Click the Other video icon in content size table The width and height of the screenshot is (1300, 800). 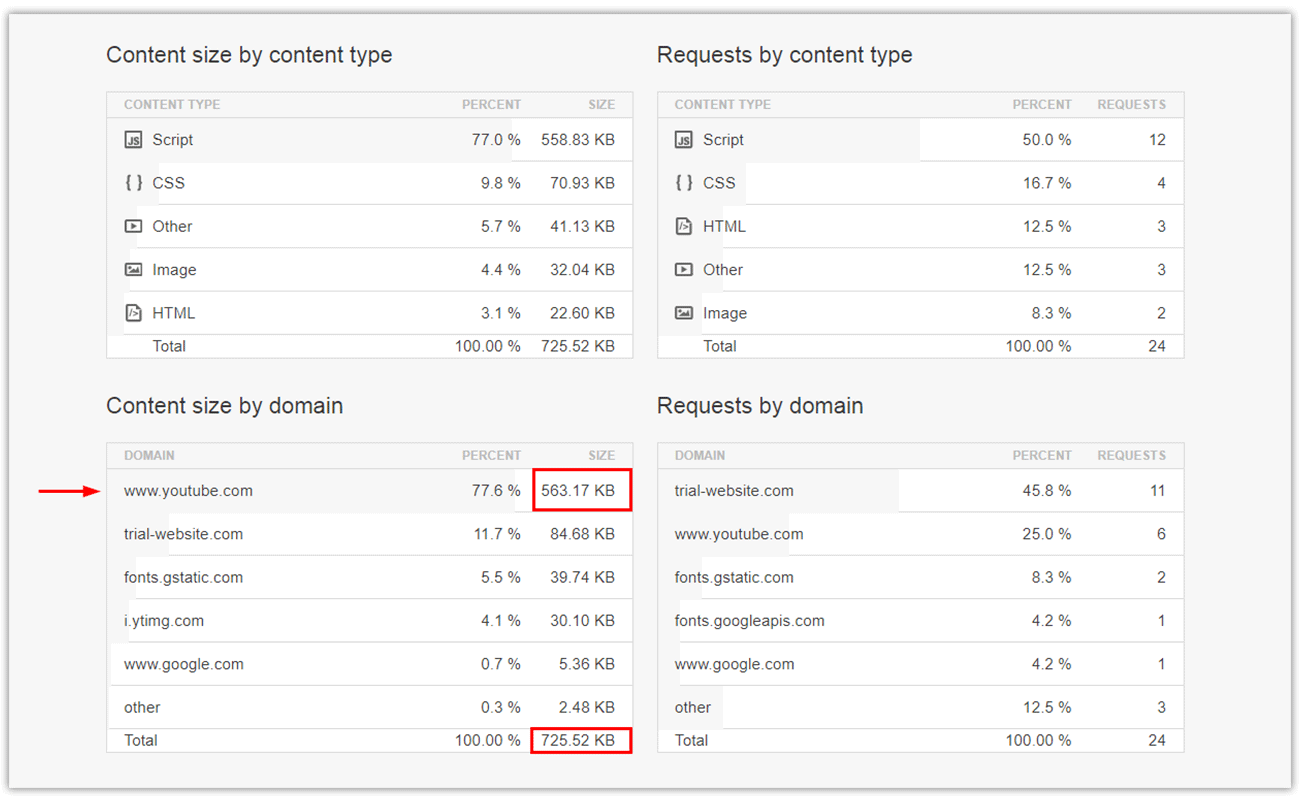pyautogui.click(x=133, y=226)
